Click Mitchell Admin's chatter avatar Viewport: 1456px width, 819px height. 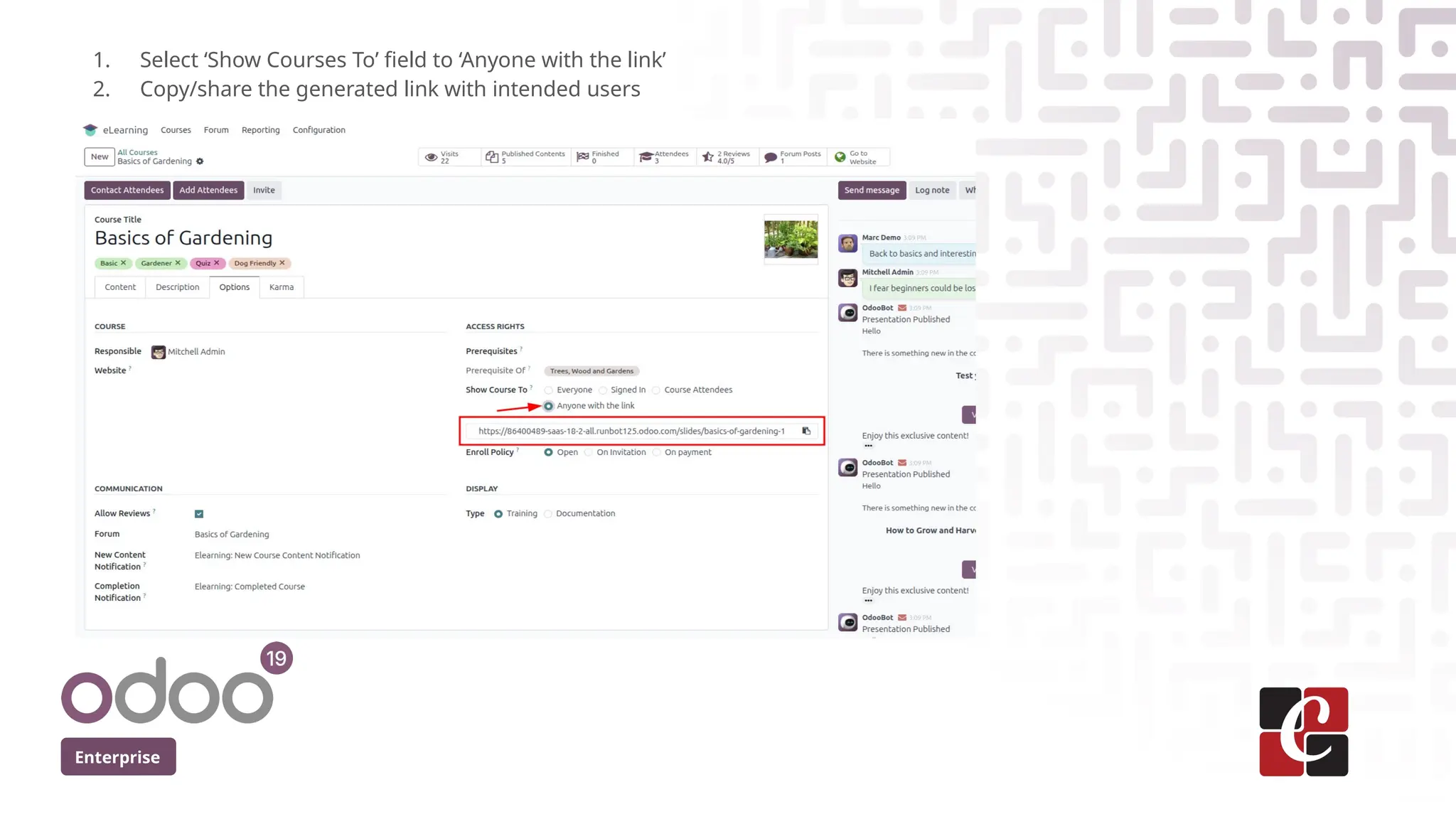[847, 278]
